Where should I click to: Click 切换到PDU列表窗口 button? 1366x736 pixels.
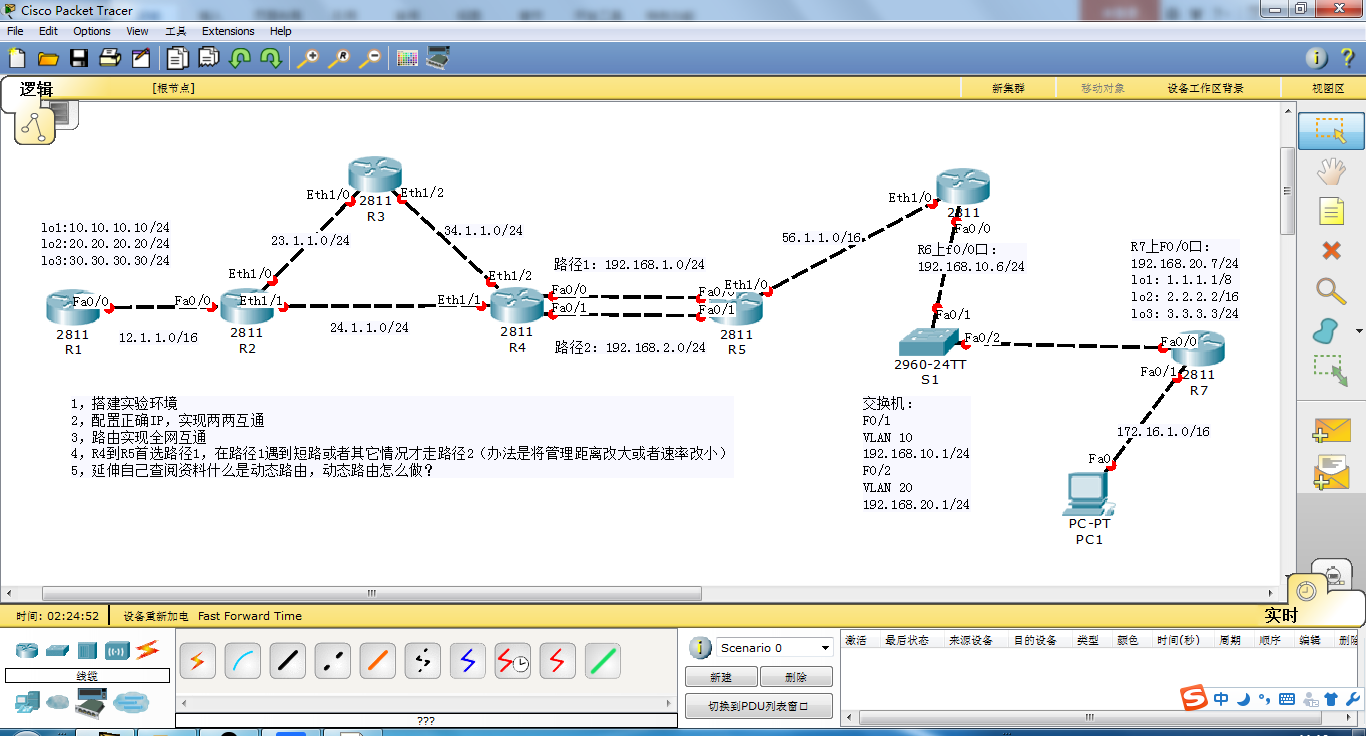tap(759, 706)
